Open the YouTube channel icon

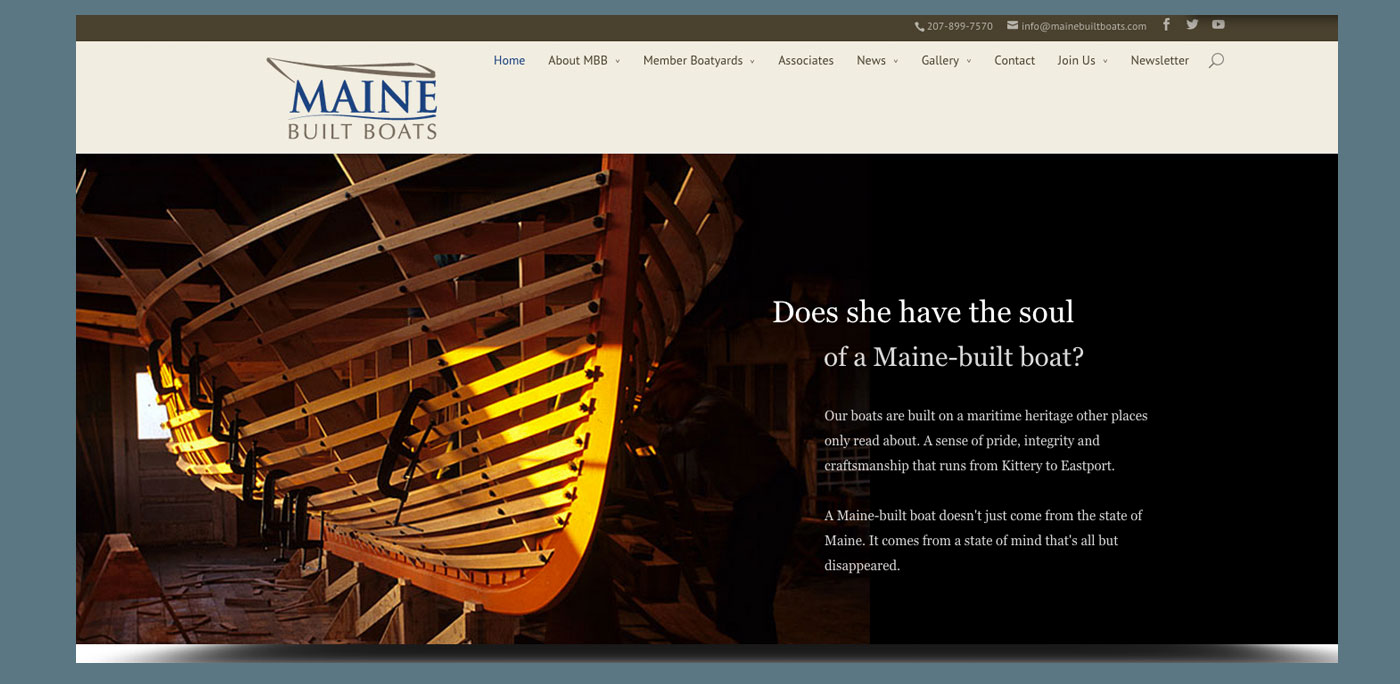pos(1218,25)
